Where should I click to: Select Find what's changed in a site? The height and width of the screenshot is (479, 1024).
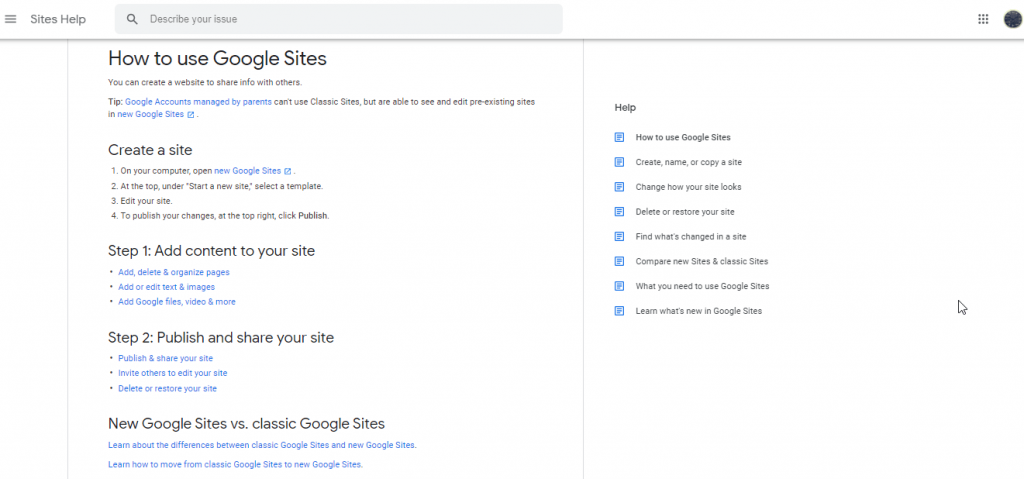691,237
